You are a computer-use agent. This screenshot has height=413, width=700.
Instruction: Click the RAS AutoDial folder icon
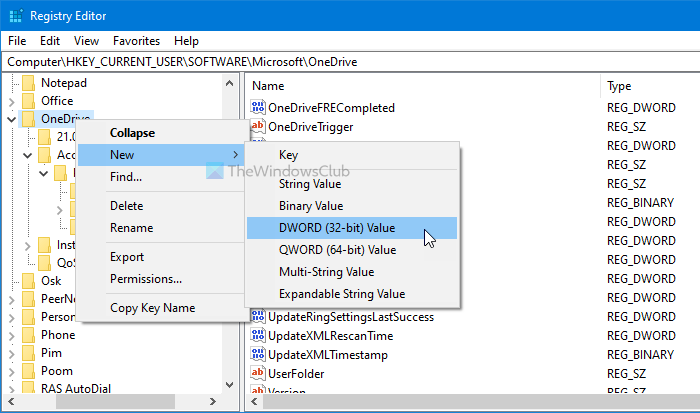click(28, 388)
